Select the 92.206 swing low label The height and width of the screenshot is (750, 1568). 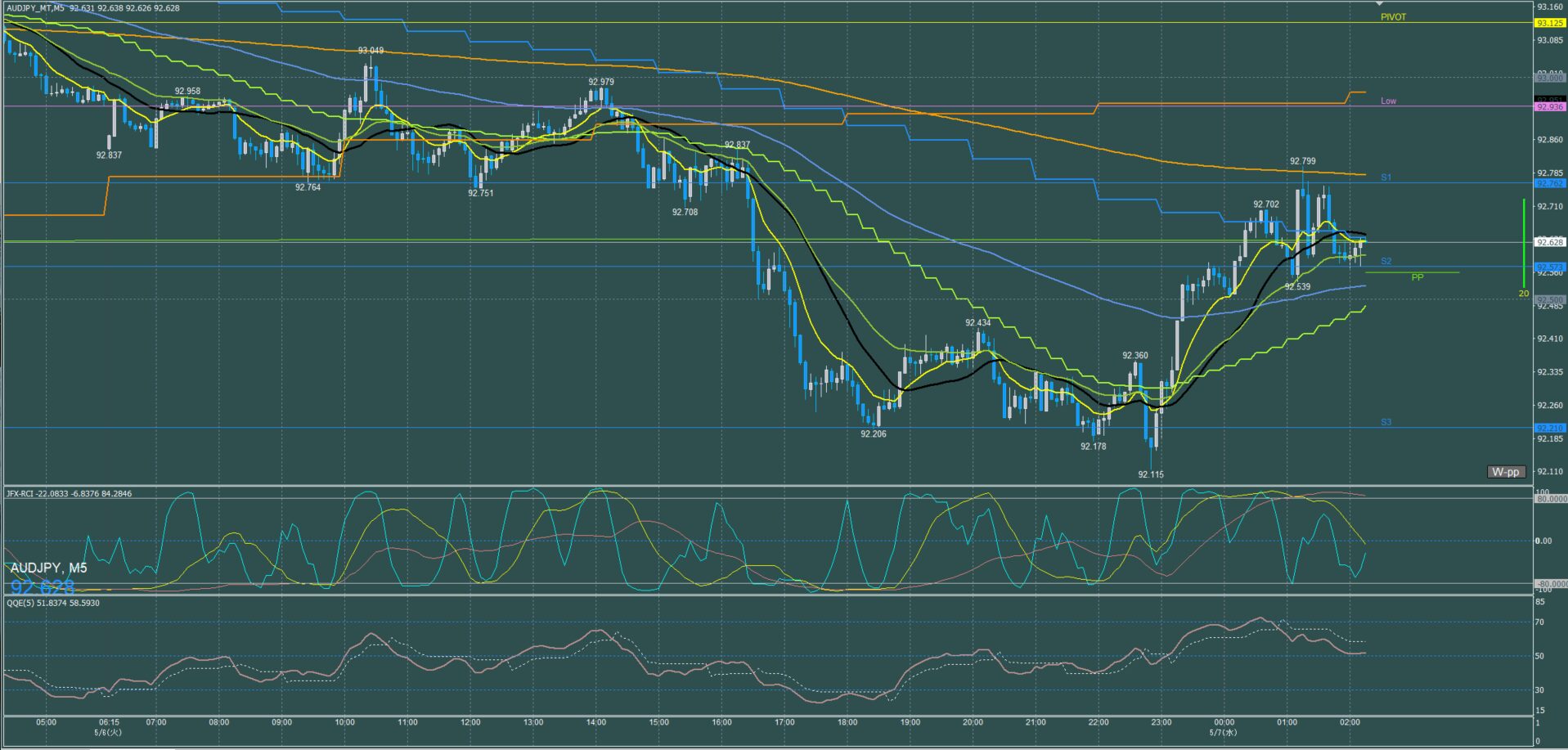click(874, 434)
